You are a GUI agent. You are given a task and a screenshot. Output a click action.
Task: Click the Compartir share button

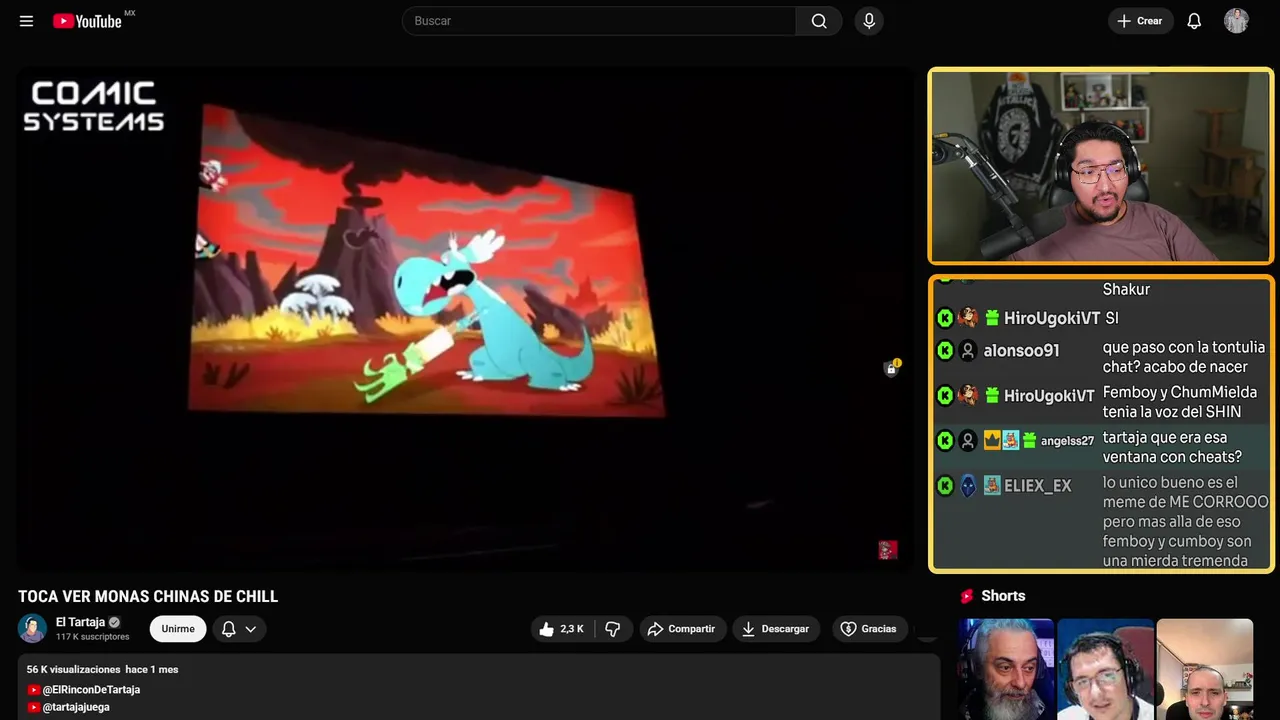pos(681,629)
